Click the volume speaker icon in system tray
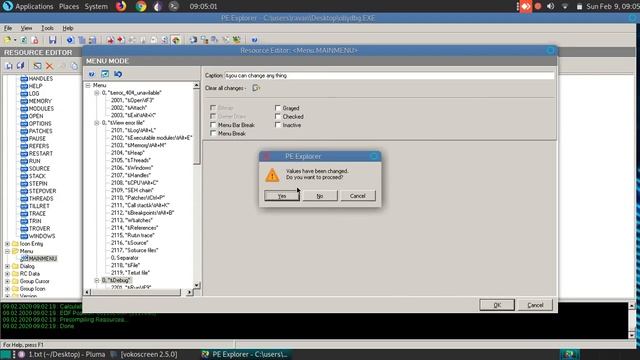640x360 pixels. point(551,6)
